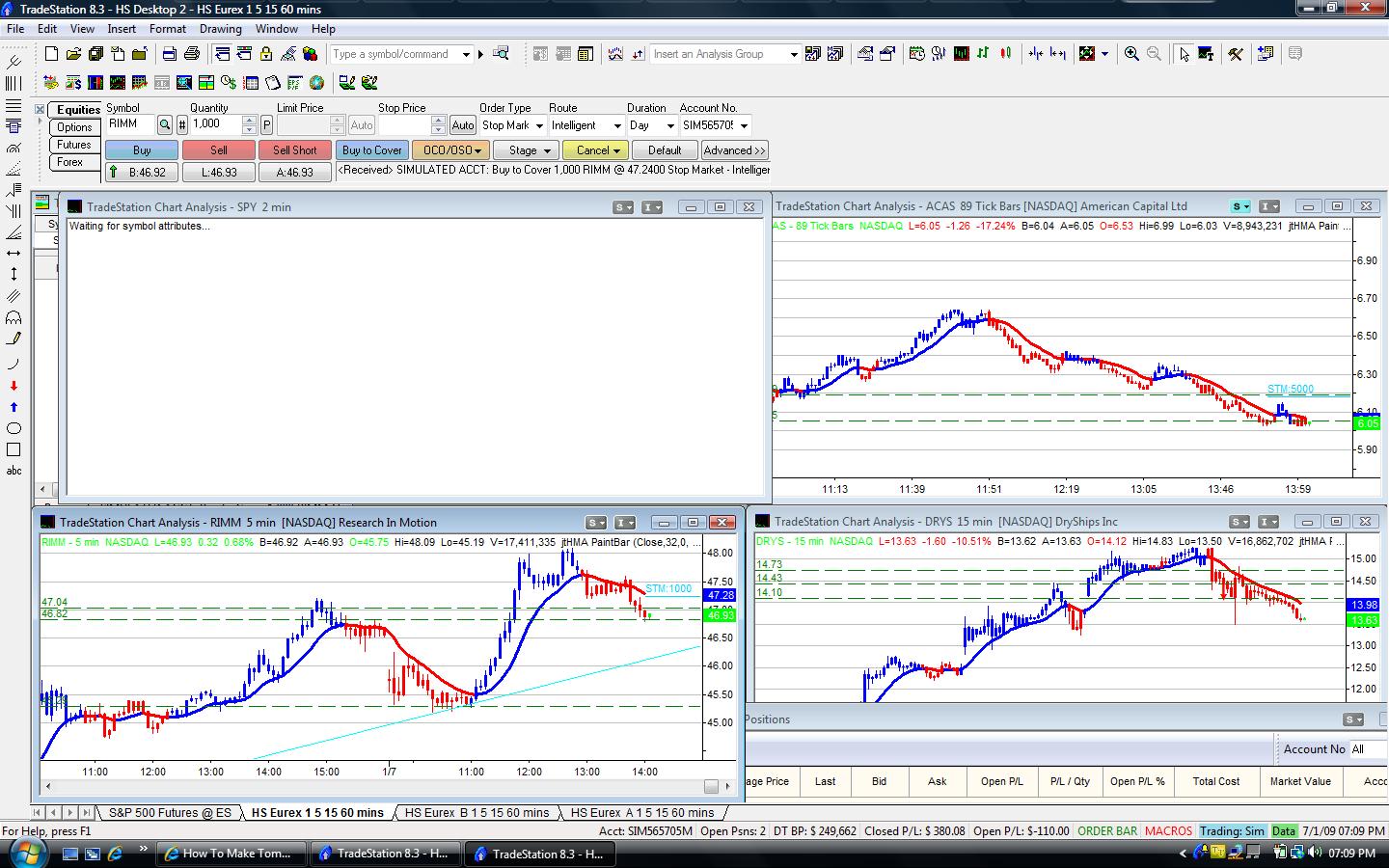This screenshot has height=868, width=1389.
Task: Enable Auto for the Stop Price
Action: (x=462, y=124)
